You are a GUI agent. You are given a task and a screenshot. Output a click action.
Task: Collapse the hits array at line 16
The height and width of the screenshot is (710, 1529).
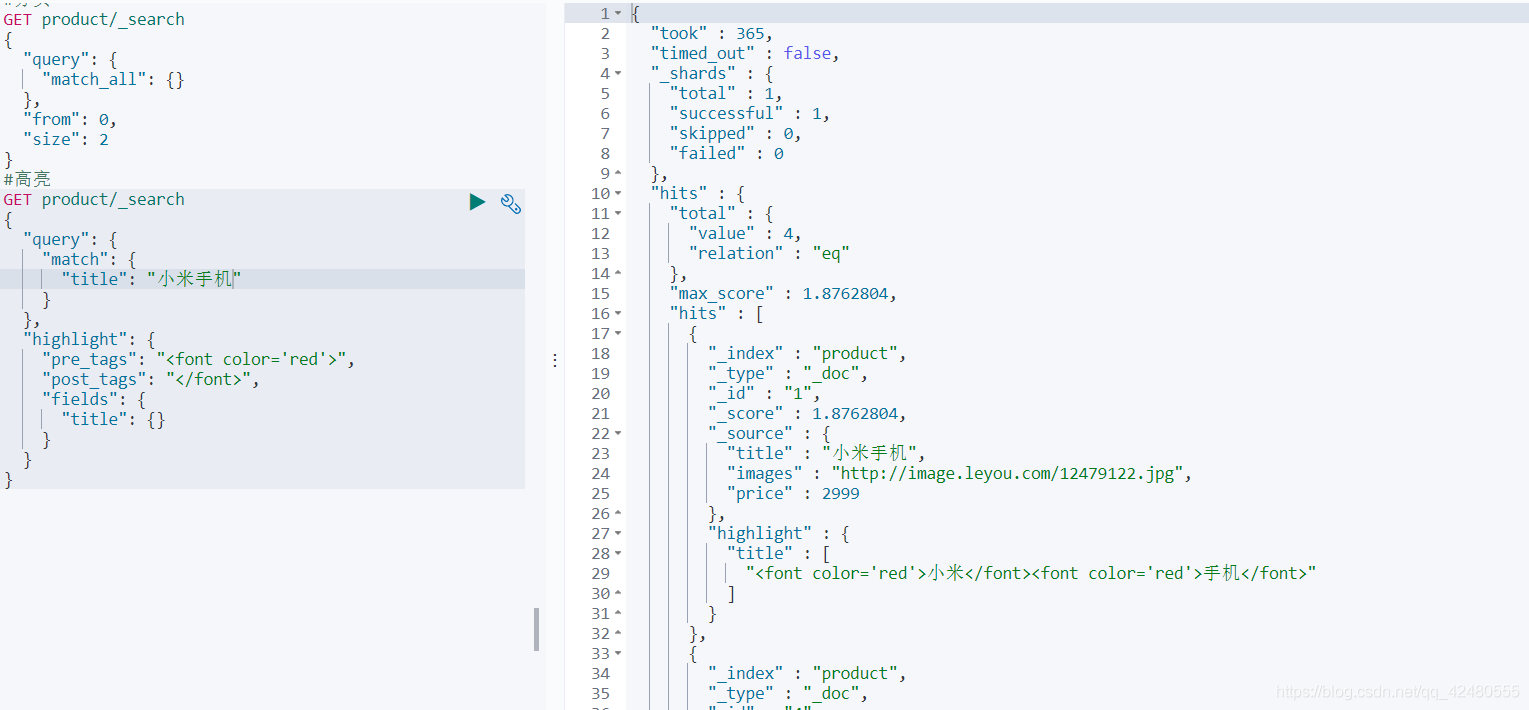[x=618, y=314]
